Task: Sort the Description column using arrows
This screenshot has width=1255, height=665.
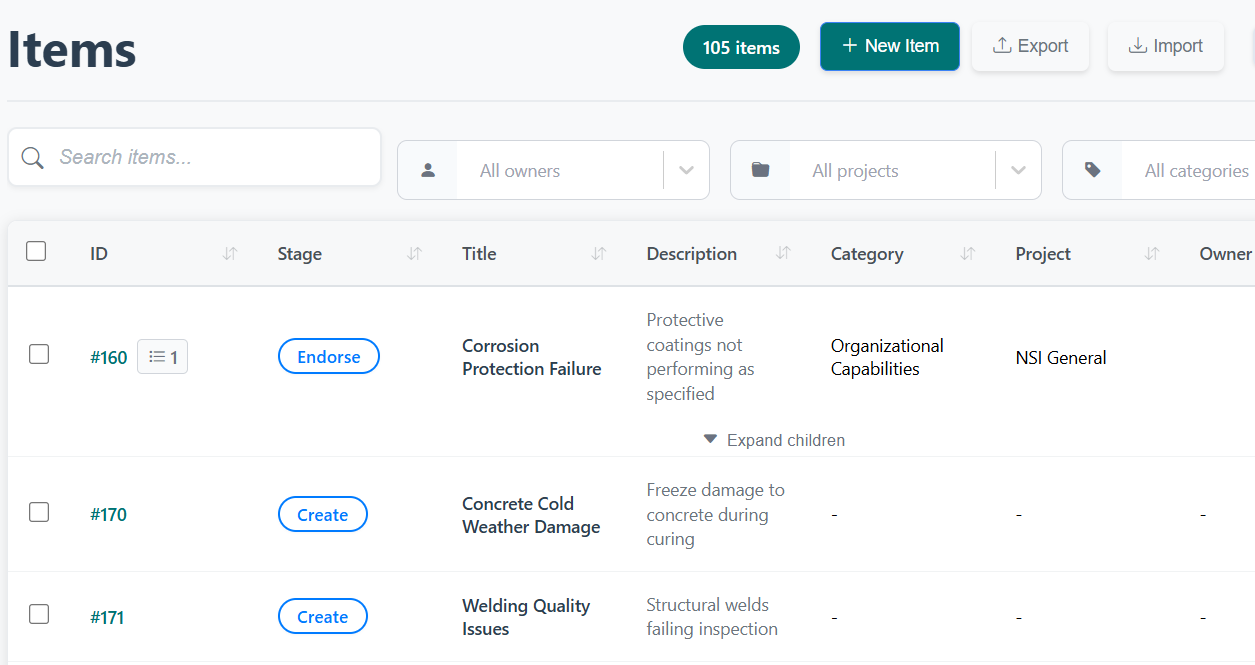Action: pos(783,254)
